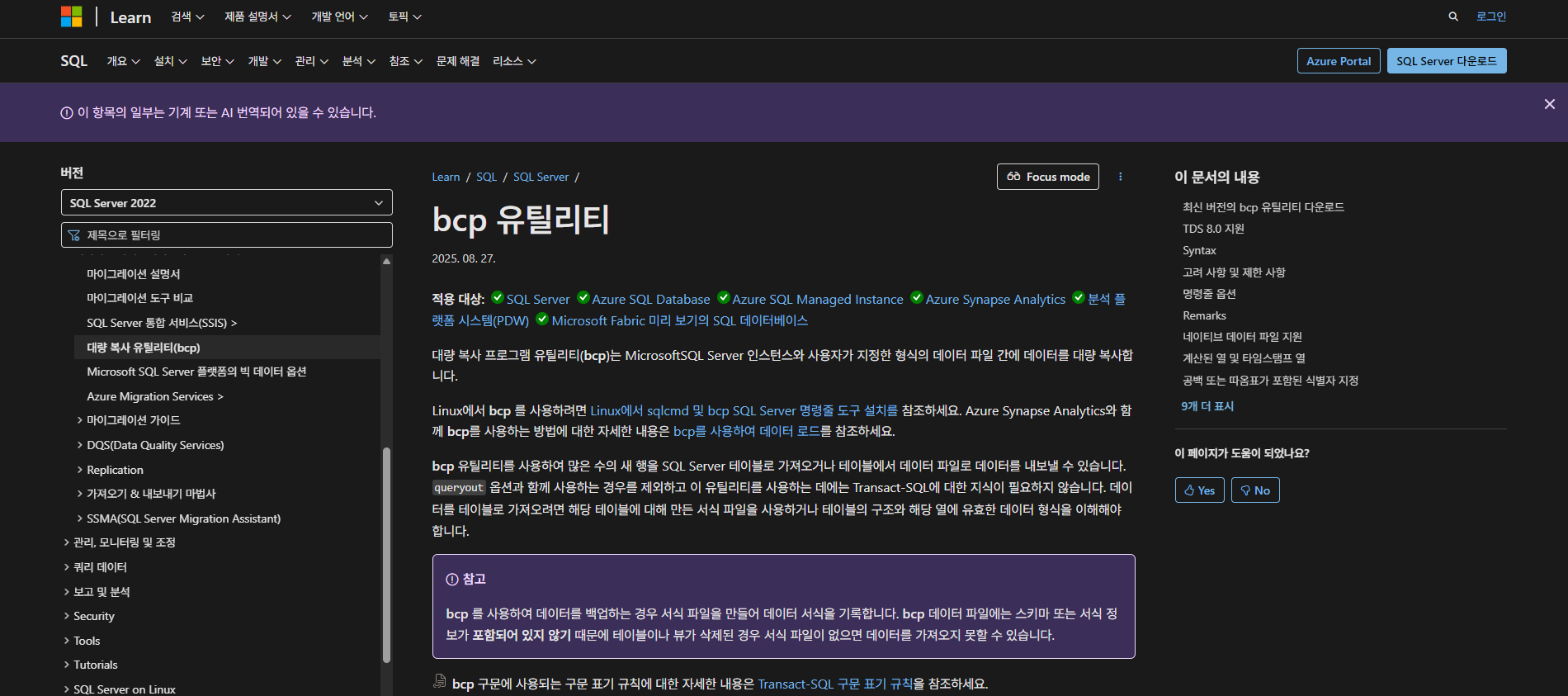Screen dimensions: 1568x696
Task: Open the 검색 dropdown menu
Action: click(x=187, y=17)
